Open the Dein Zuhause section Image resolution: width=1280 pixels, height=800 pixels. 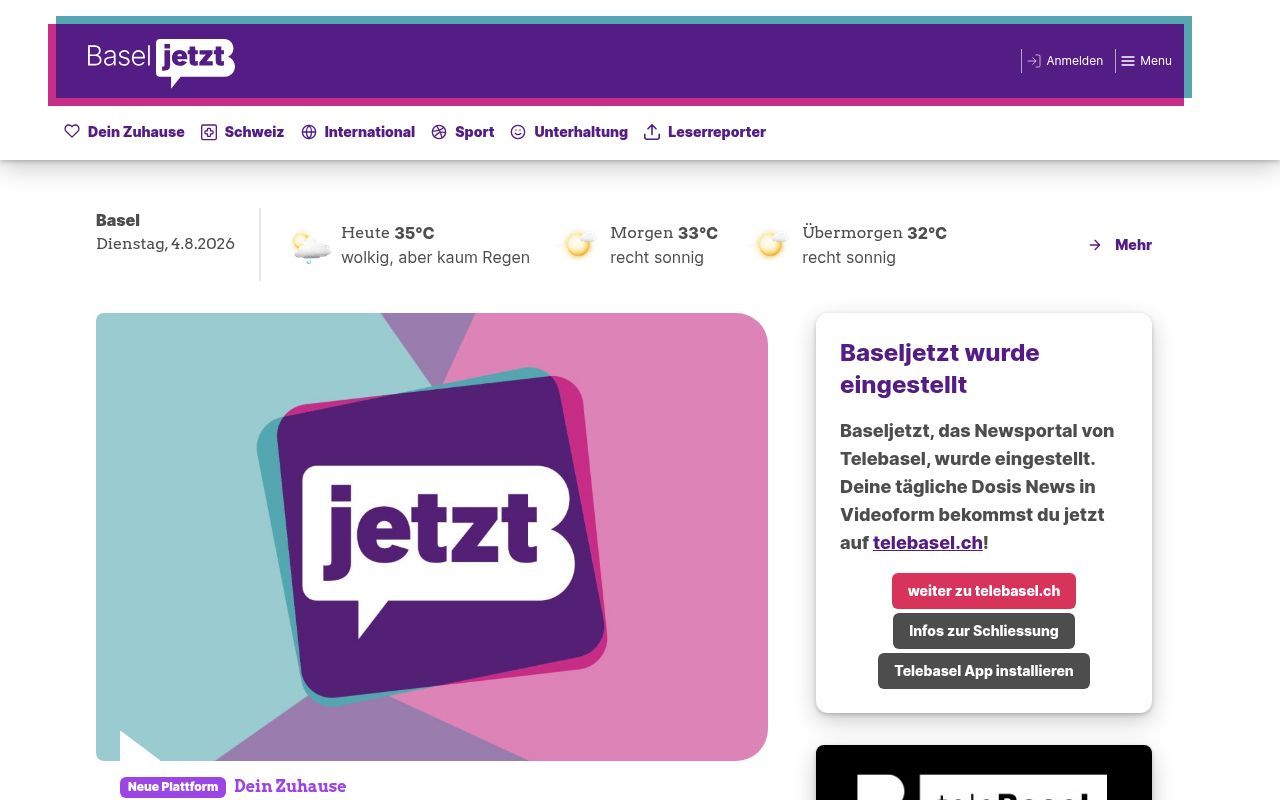click(136, 132)
